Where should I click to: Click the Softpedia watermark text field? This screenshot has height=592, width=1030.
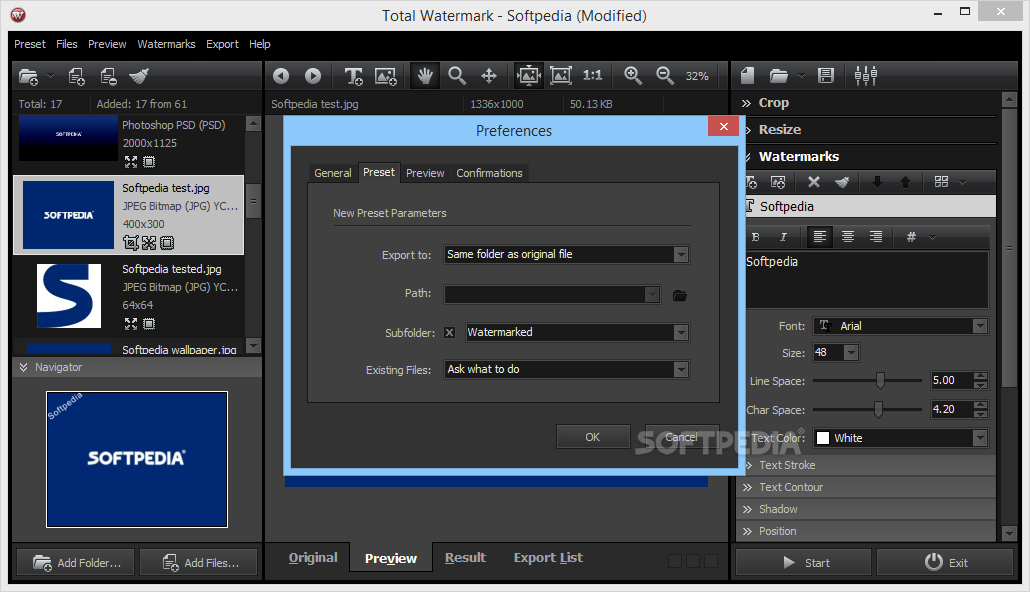click(866, 279)
